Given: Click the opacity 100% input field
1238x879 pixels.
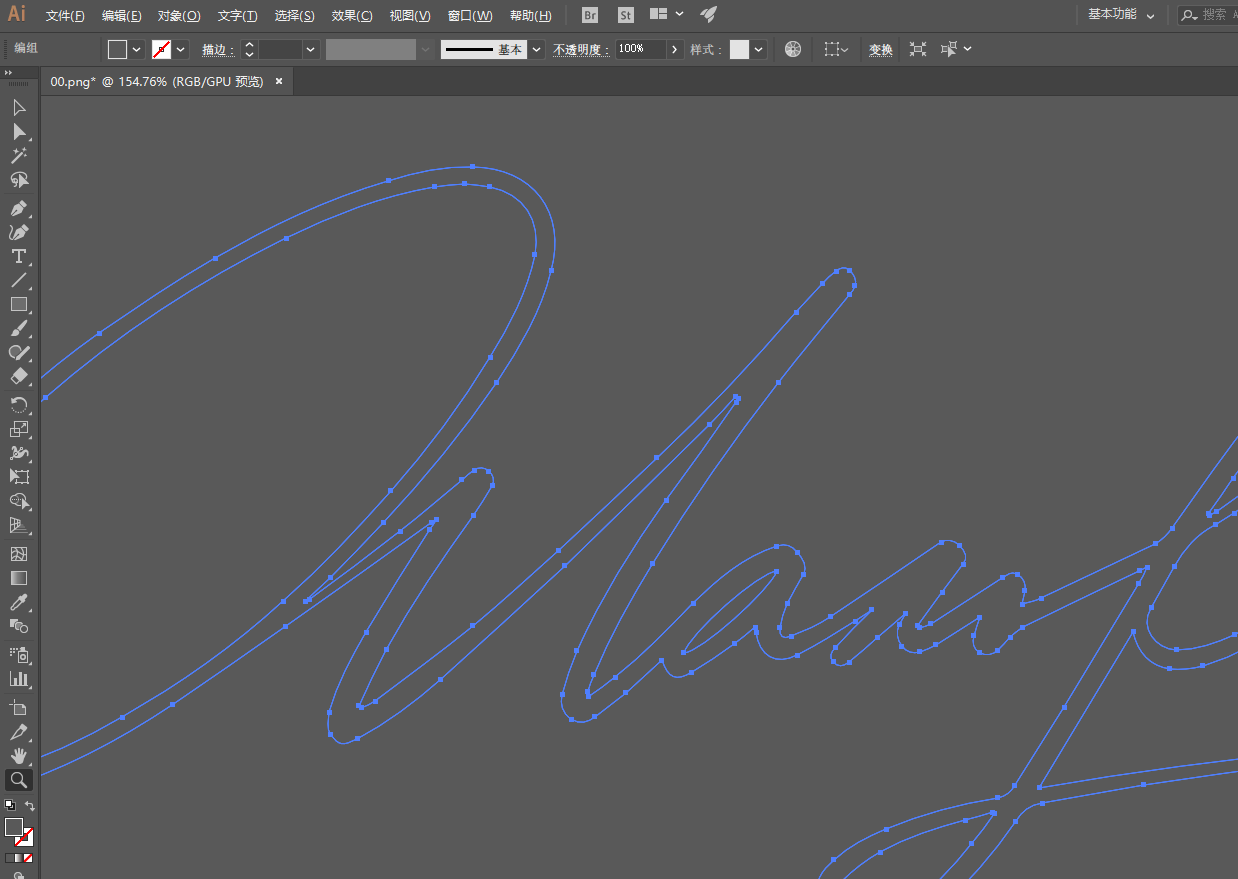Looking at the screenshot, I should tap(641, 49).
